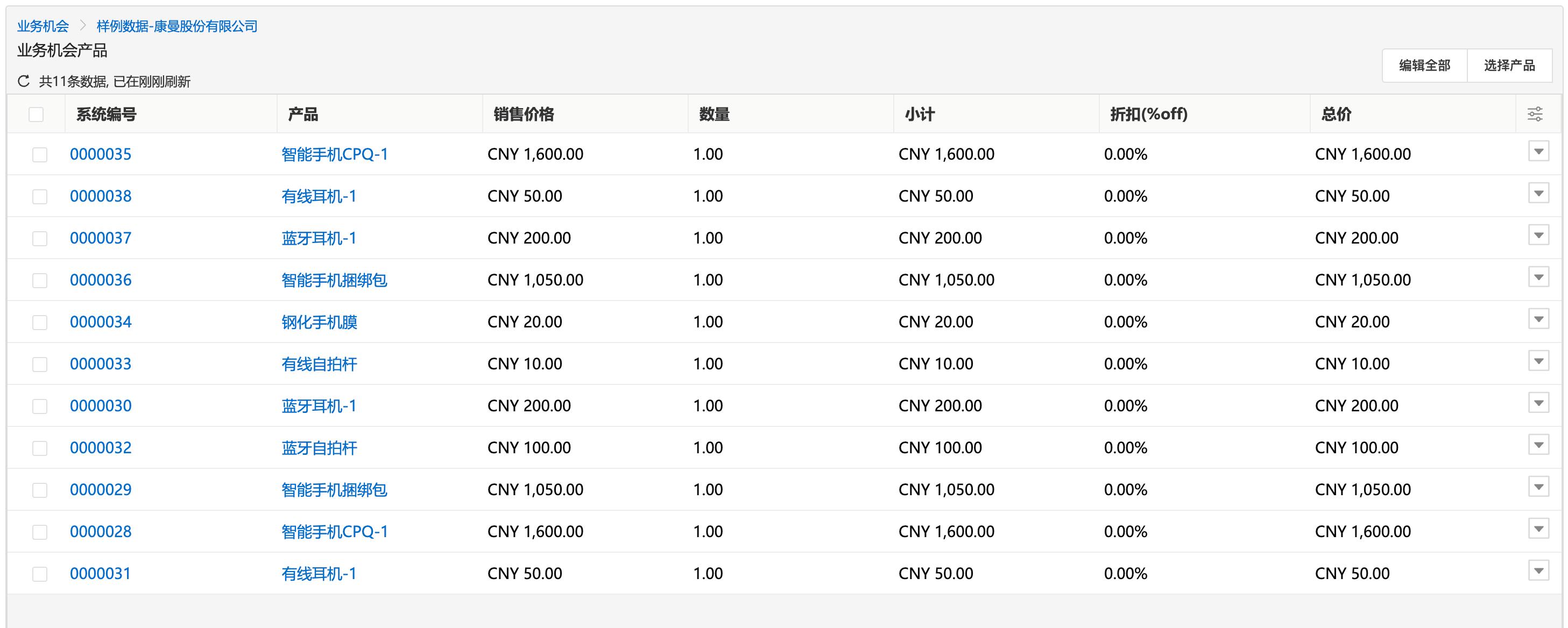The image size is (1568, 628).
Task: Open product link 蓝牙自拍杆
Action: click(x=319, y=447)
